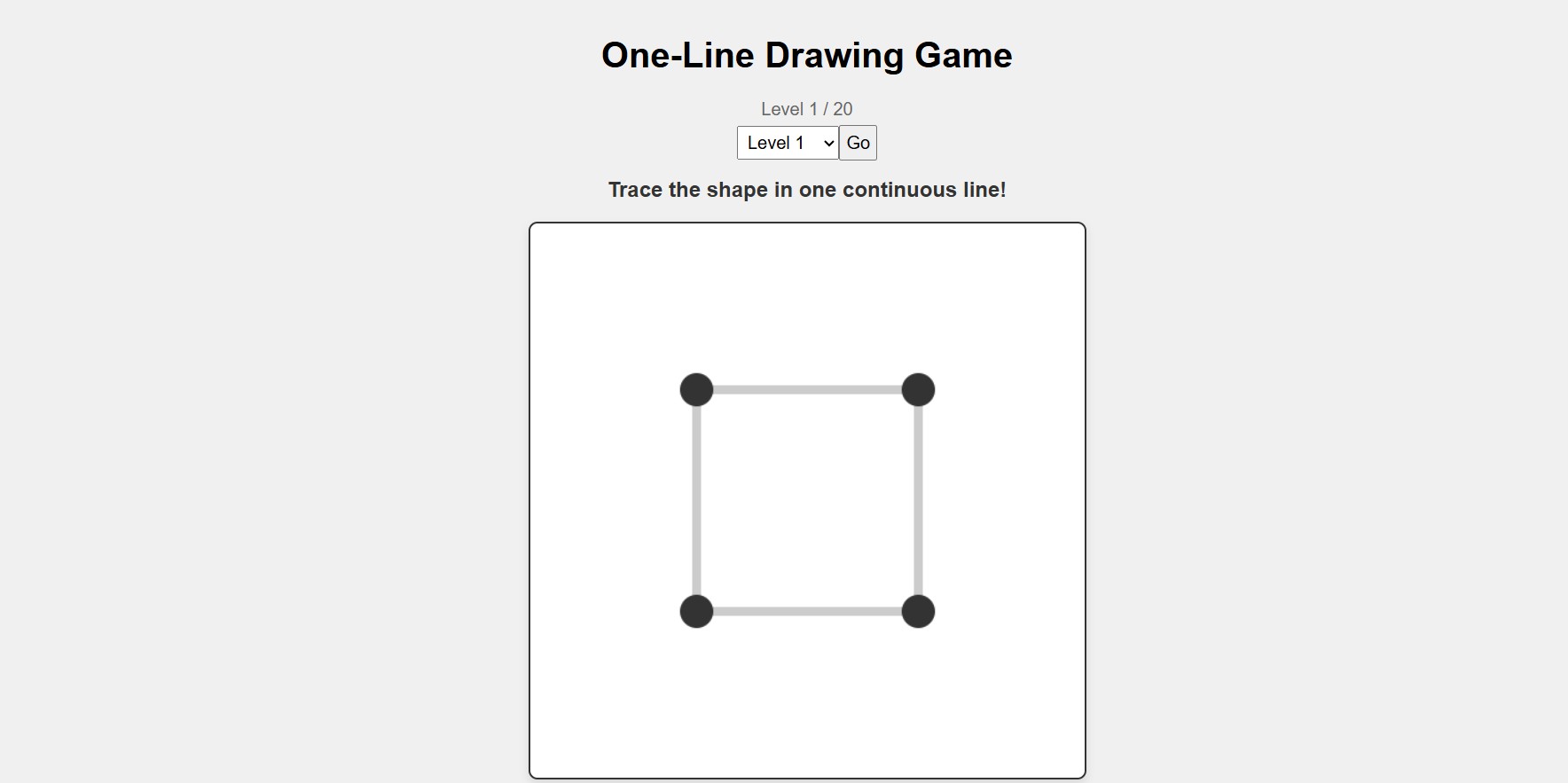Click the center of the square shape

807,501
